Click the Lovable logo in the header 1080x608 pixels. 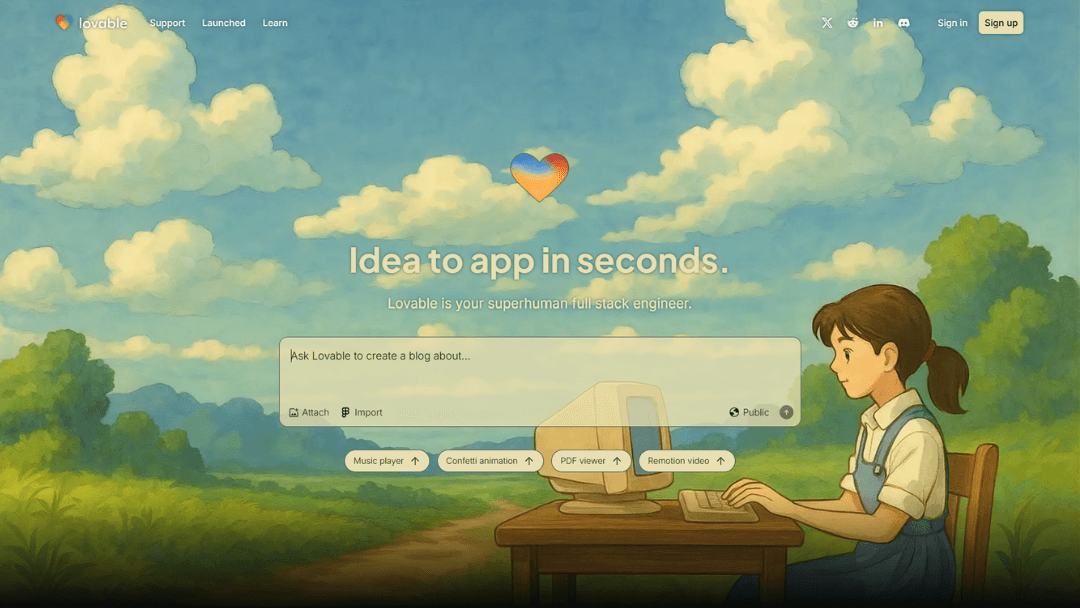(91, 22)
